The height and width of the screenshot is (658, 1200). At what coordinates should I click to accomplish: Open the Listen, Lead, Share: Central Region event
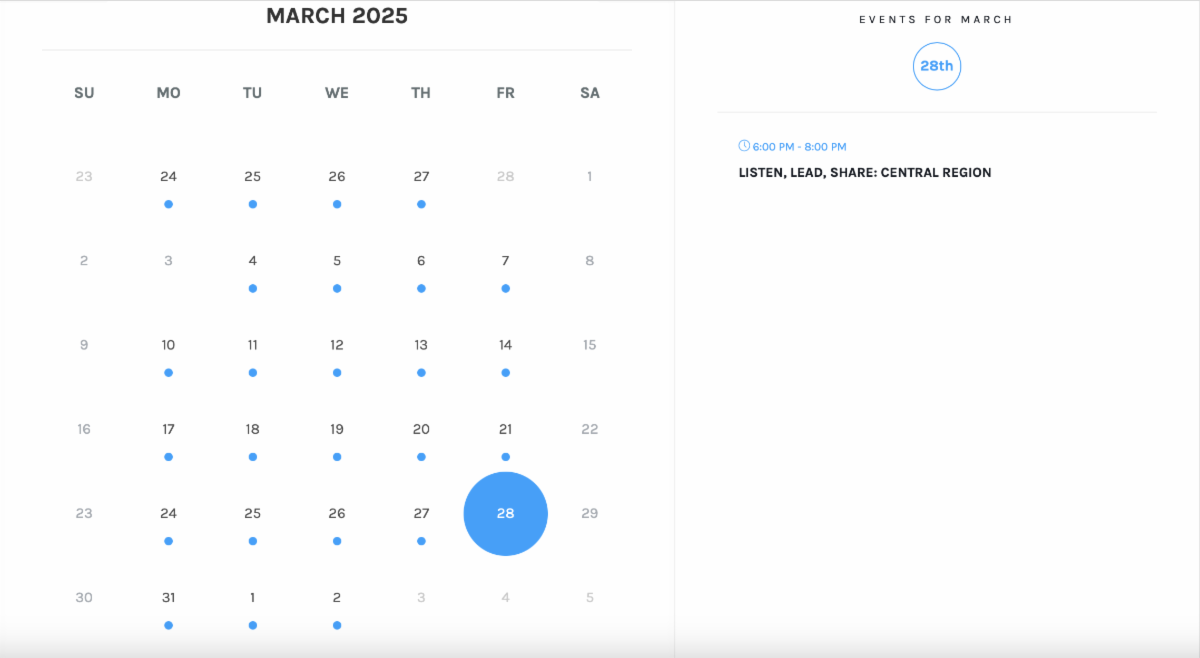pyautogui.click(x=865, y=173)
